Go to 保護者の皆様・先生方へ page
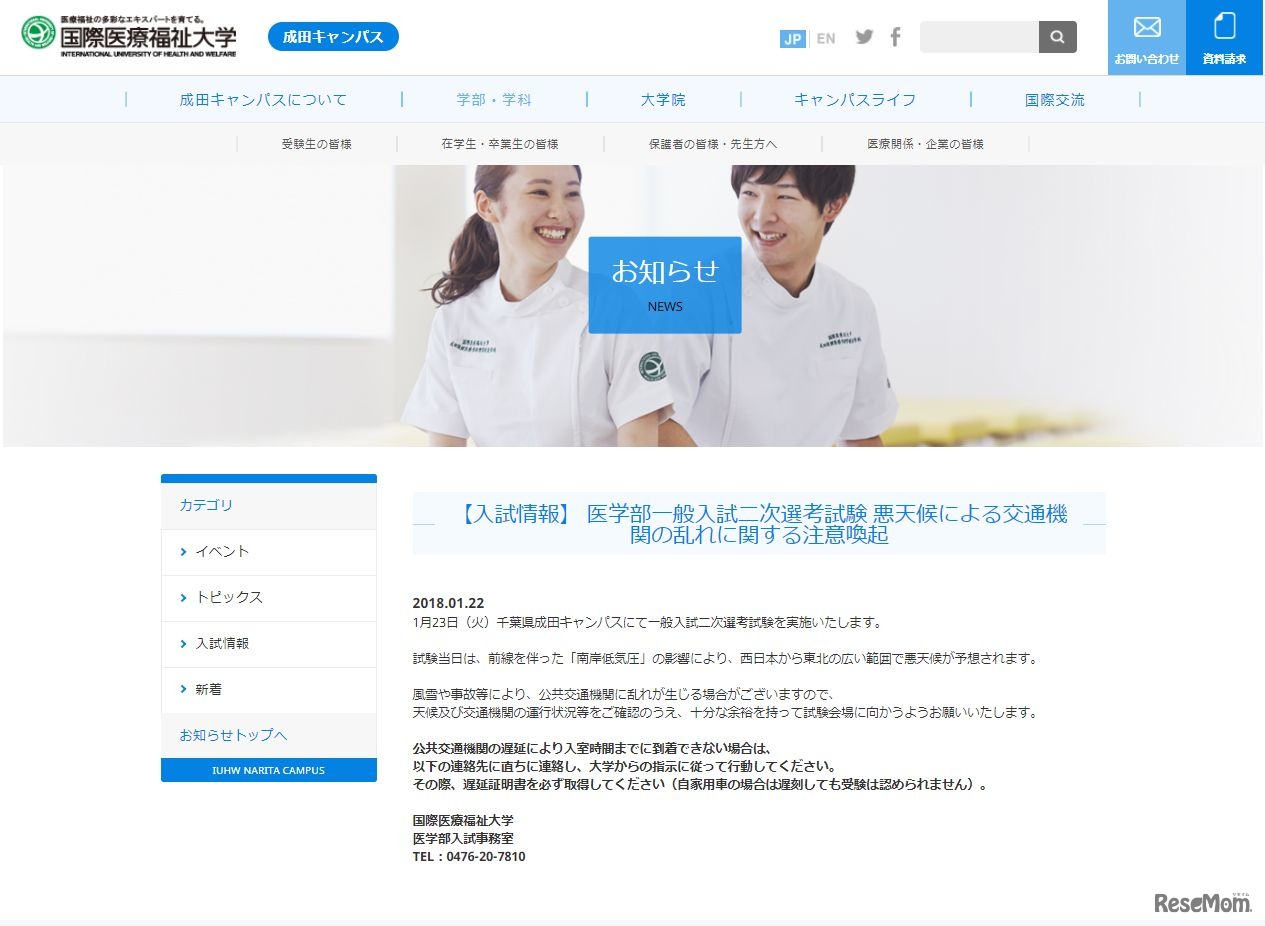Viewport: 1265px width, 926px height. pos(713,144)
